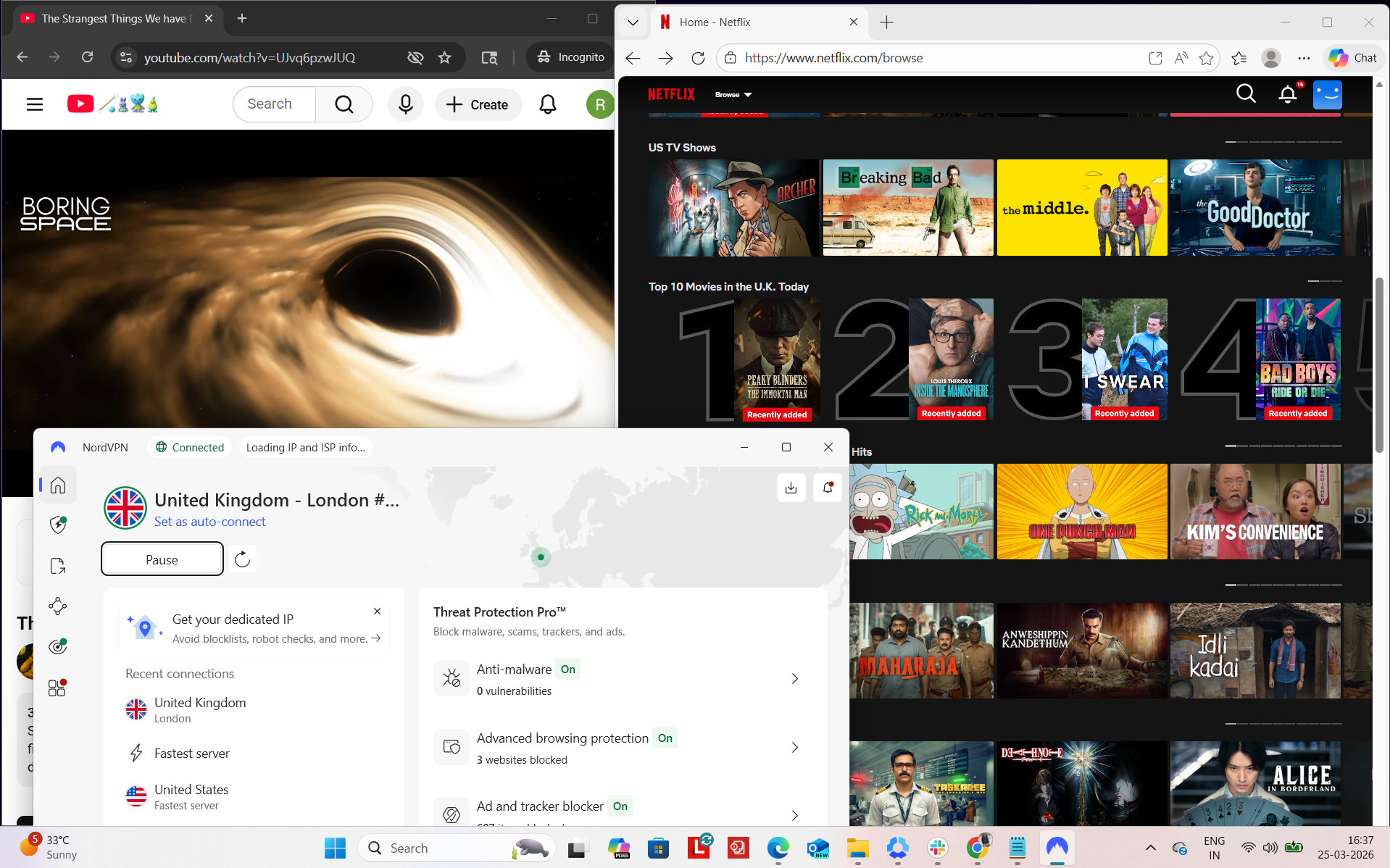Open Dark Web Monitor eye icon in NordVPN
Image resolution: width=1390 pixels, height=868 pixels.
pyautogui.click(x=57, y=646)
